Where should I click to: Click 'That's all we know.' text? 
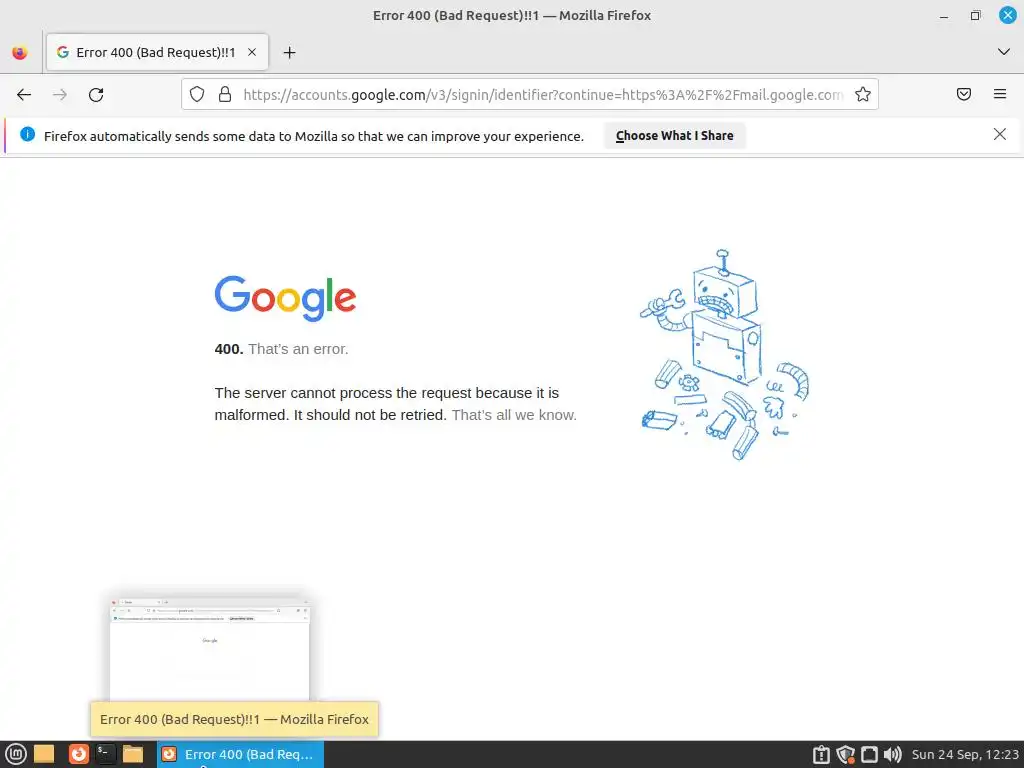pyautogui.click(x=514, y=415)
